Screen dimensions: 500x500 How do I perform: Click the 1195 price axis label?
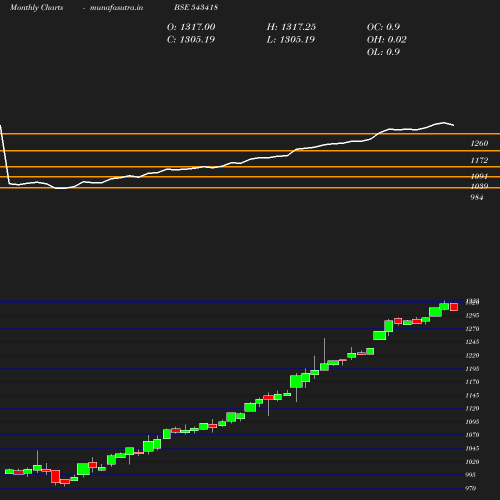point(472,369)
